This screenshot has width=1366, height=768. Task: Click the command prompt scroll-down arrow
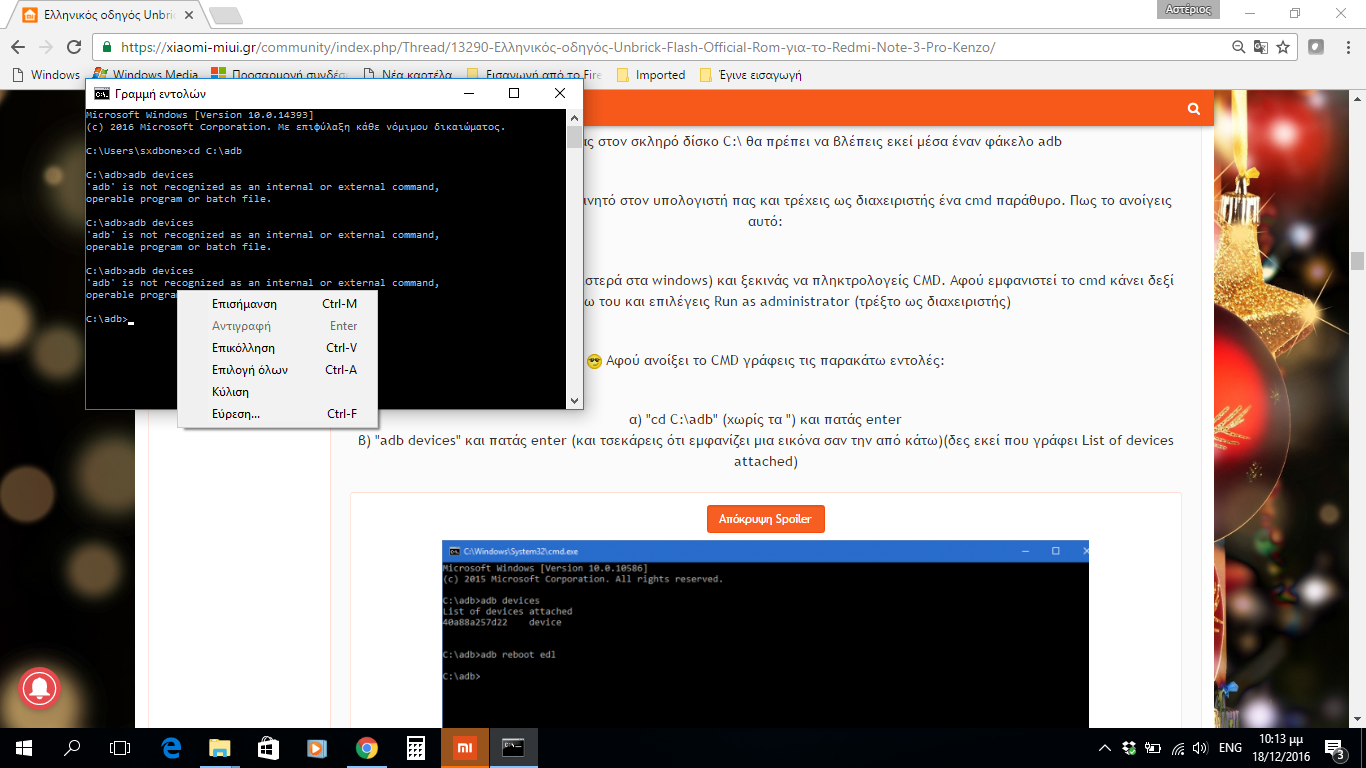[574, 400]
